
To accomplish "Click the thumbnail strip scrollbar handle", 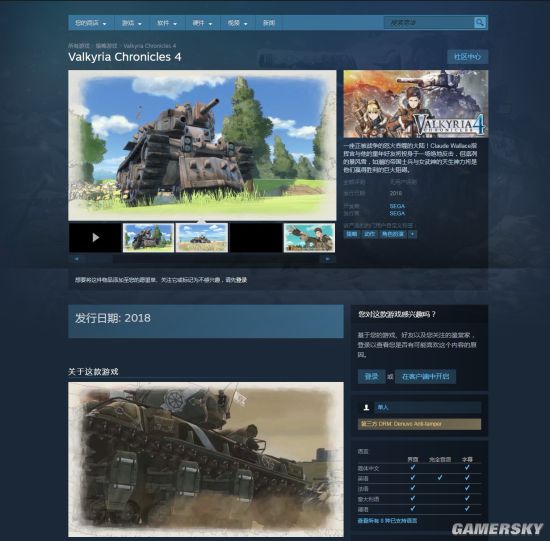I will tap(99, 259).
